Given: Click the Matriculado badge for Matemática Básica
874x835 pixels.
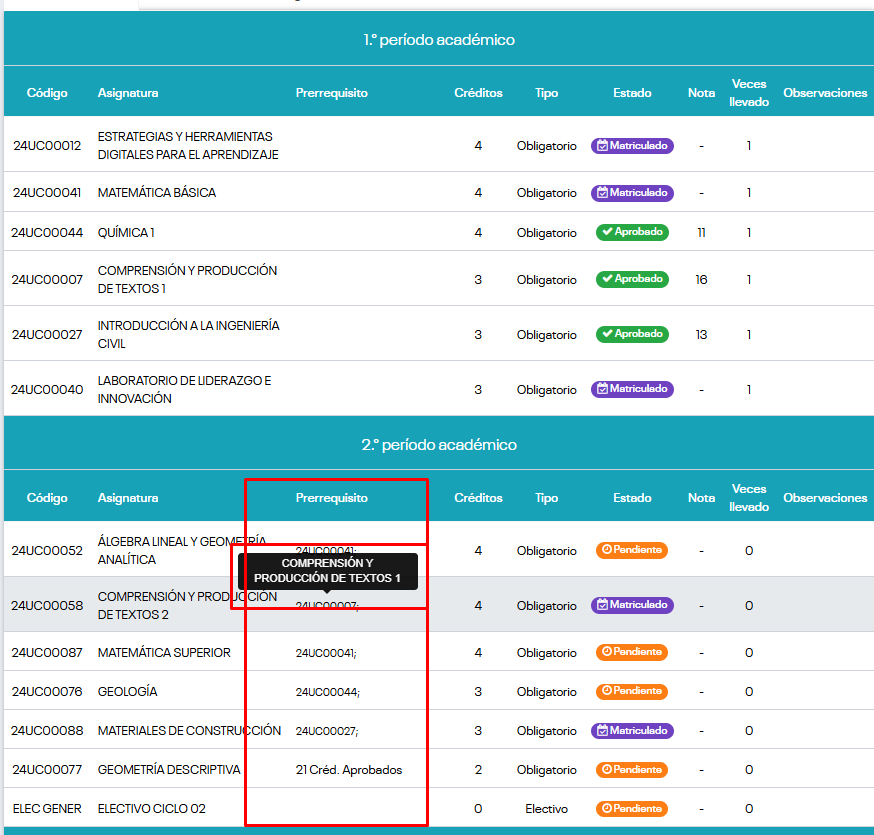Looking at the screenshot, I should 632,193.
